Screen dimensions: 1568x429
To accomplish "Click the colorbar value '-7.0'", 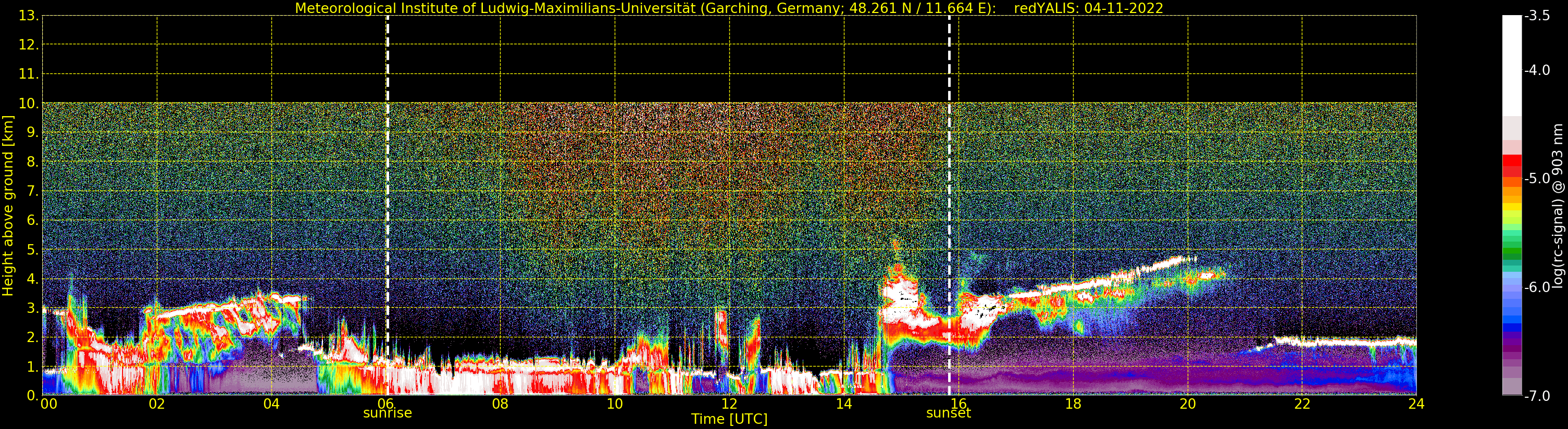I will (1538, 396).
